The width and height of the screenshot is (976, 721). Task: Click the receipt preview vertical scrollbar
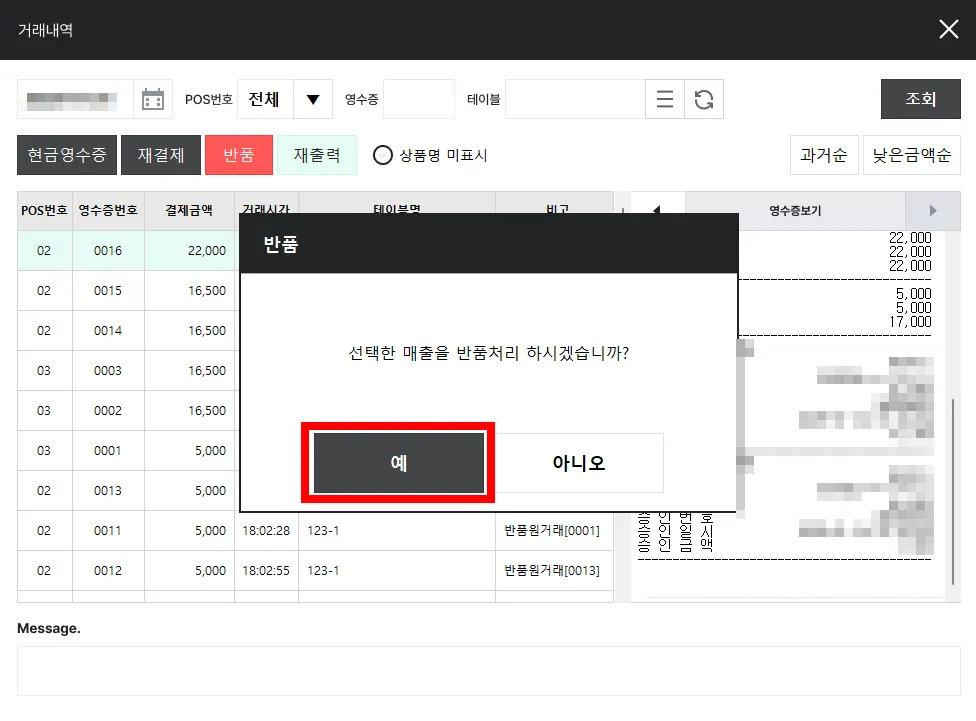tap(953, 492)
